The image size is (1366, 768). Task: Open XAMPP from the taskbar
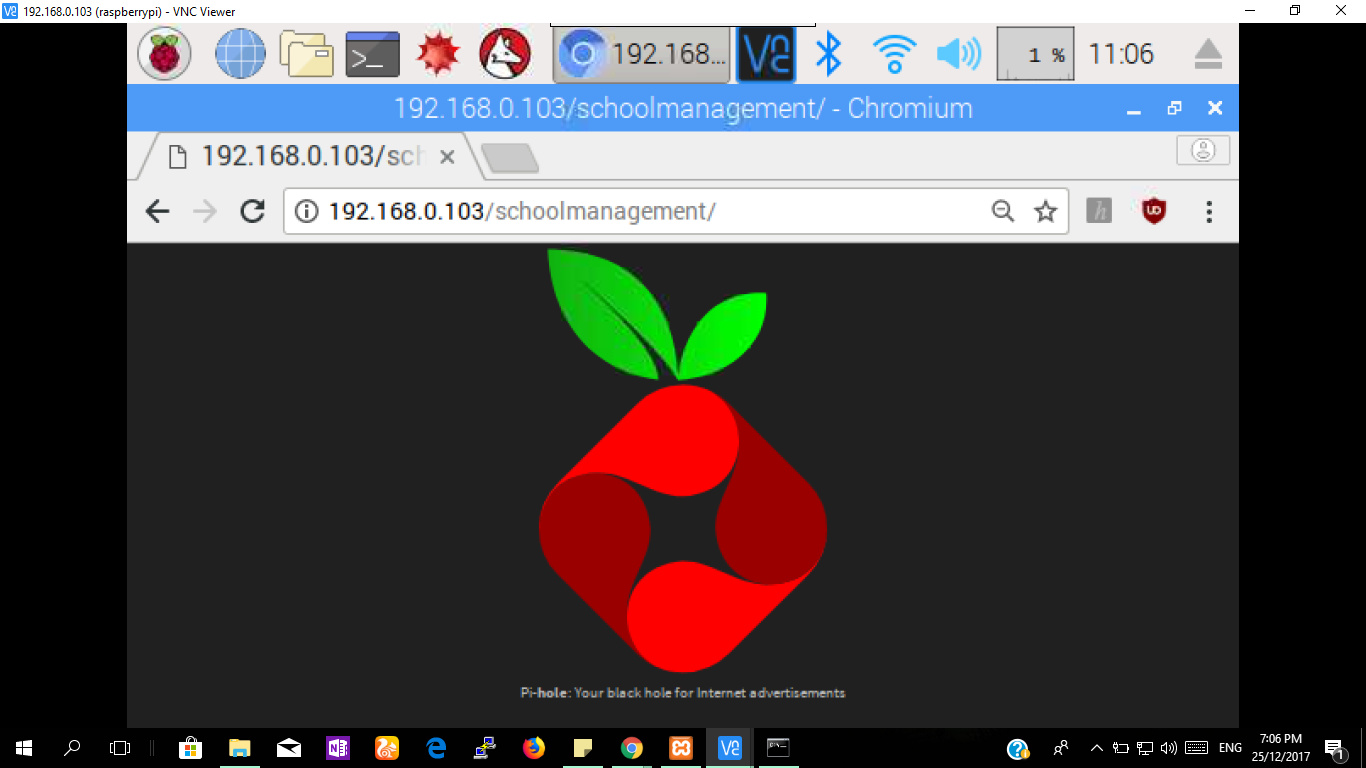tap(681, 747)
